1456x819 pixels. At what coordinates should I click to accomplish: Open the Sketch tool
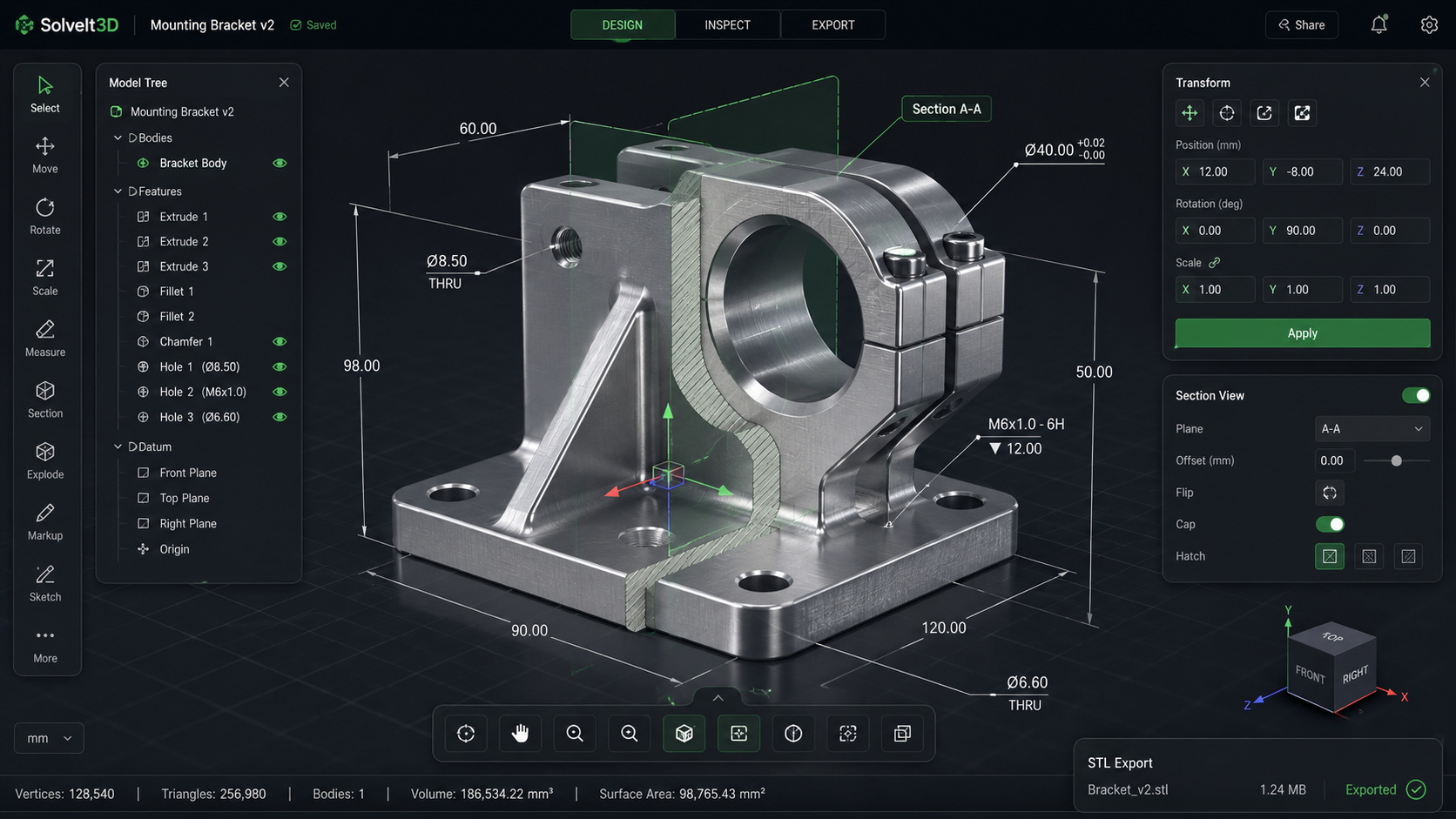click(45, 583)
